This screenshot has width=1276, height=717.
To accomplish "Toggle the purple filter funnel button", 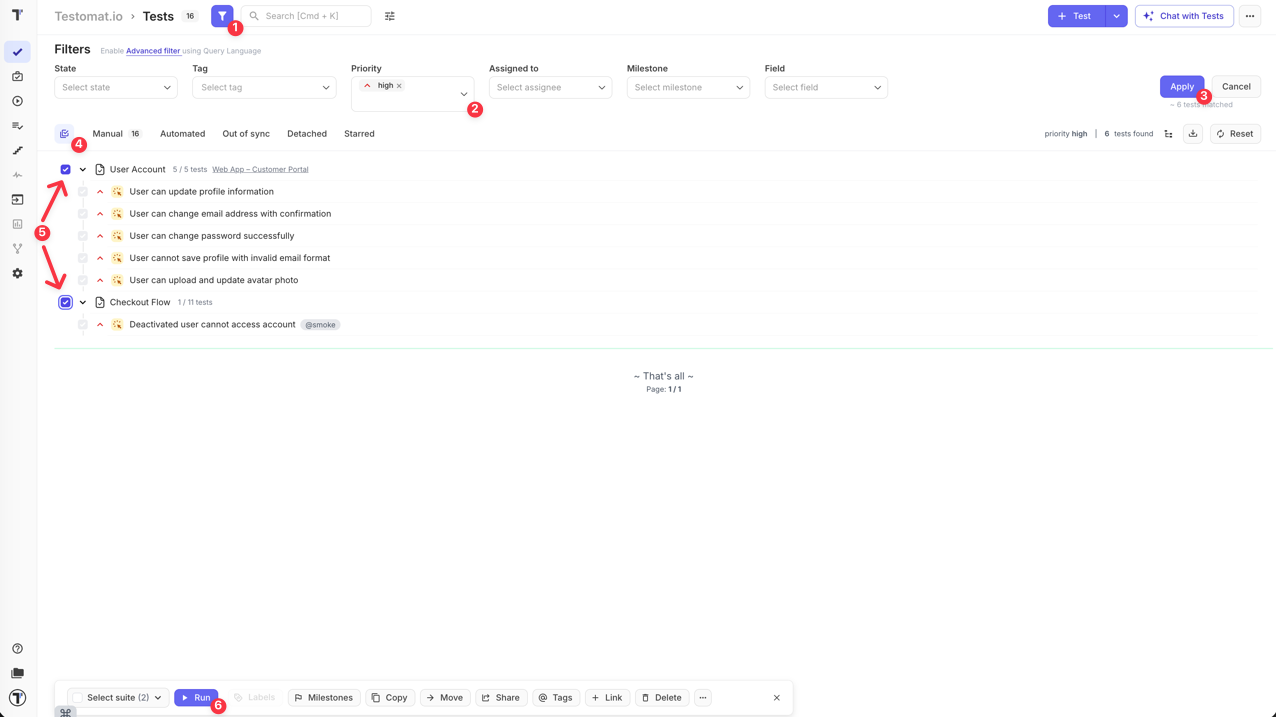I will (222, 16).
